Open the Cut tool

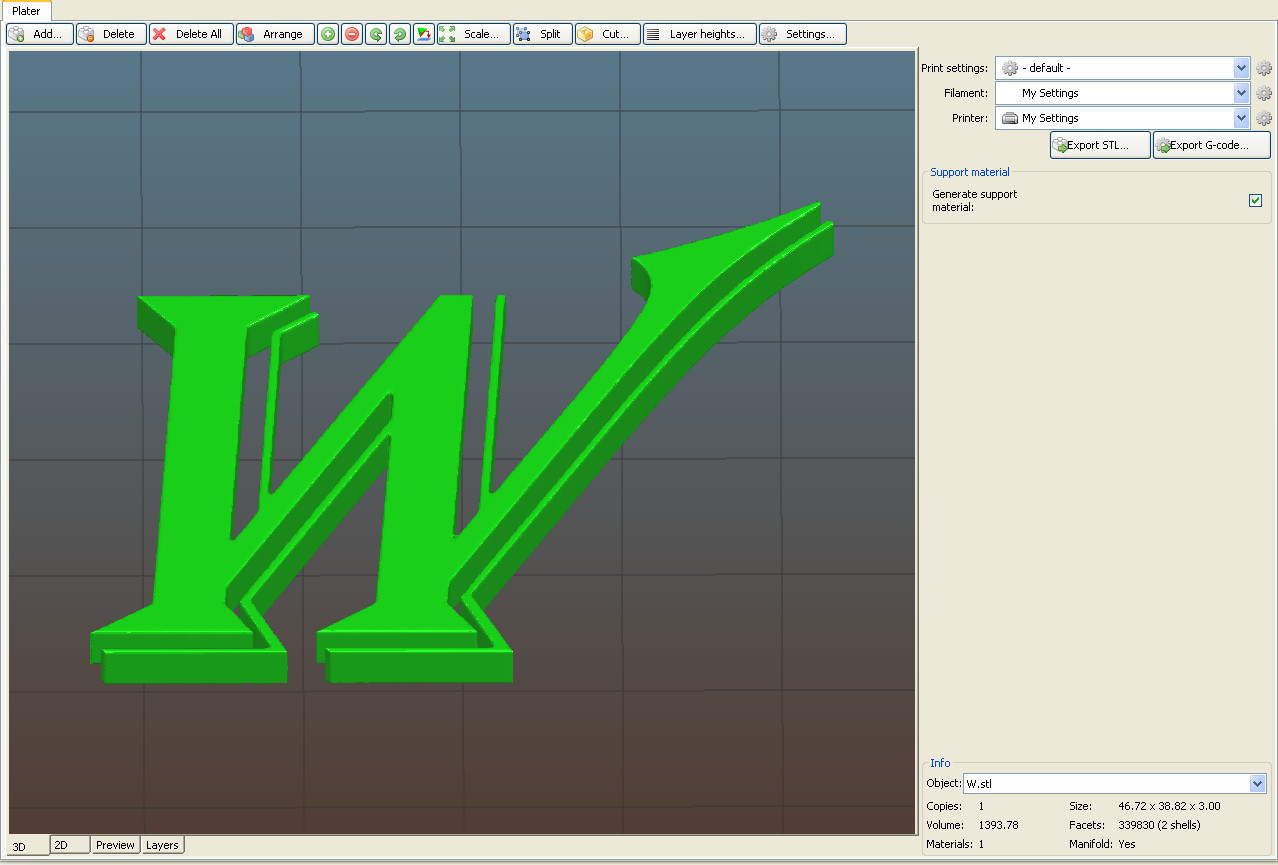coord(607,33)
